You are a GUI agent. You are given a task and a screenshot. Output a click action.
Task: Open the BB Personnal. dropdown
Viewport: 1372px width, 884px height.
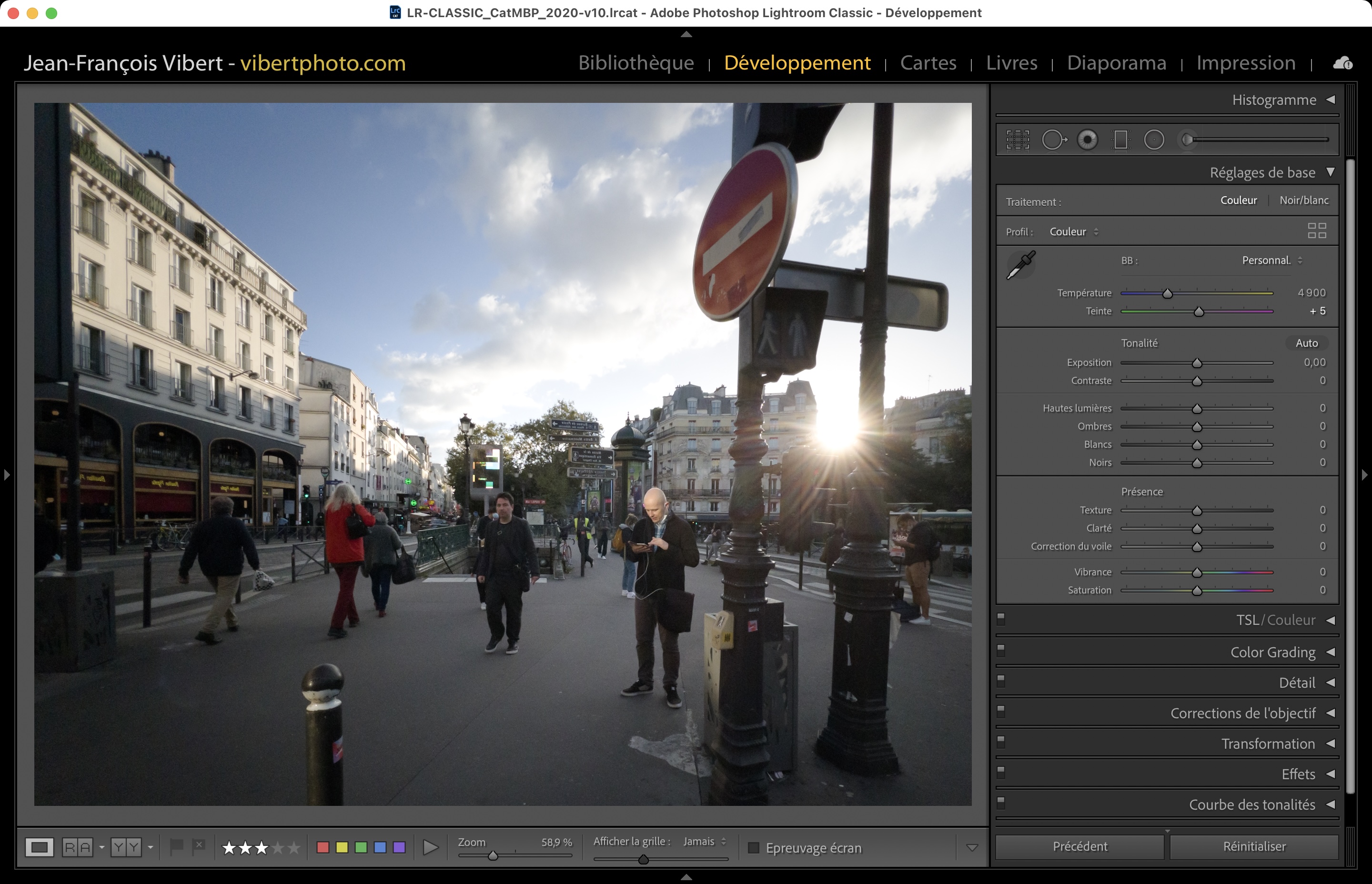pos(1271,261)
